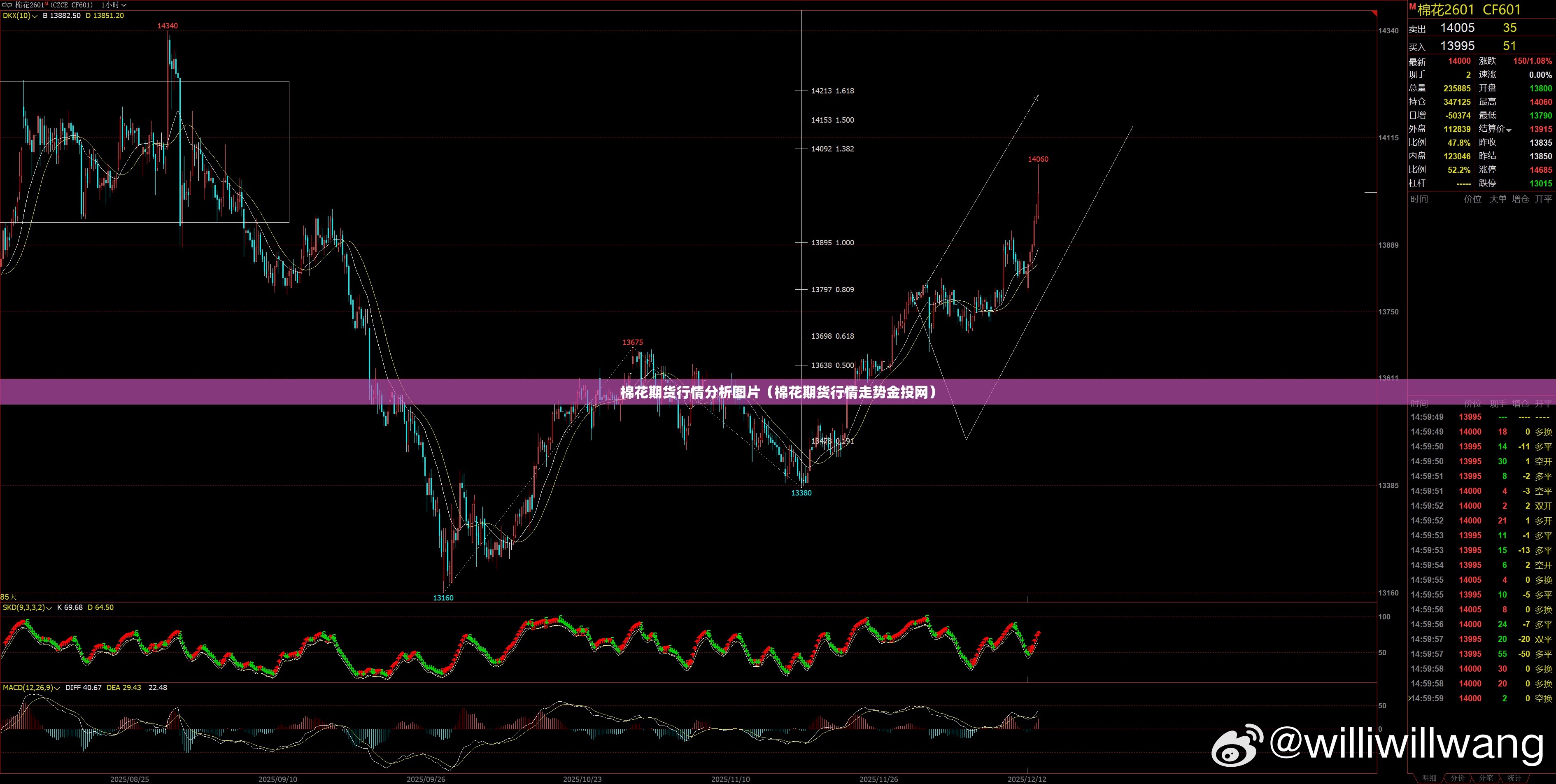
Task: Click the Fibonacci 14213 1.618 level
Action: point(832,91)
